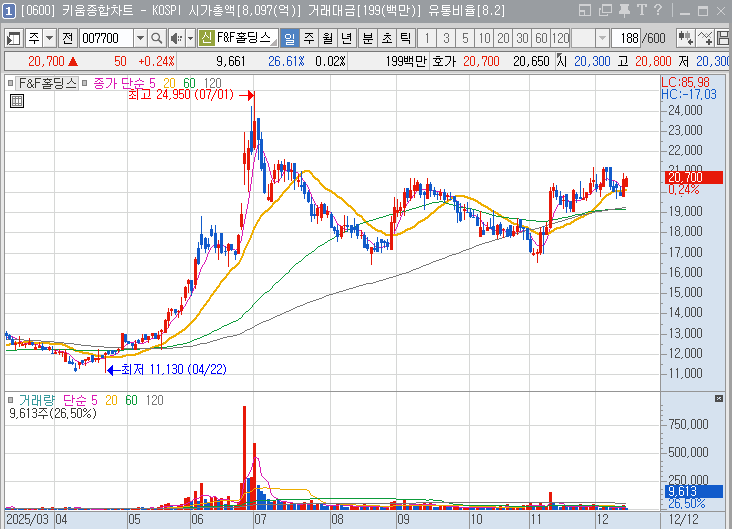The image size is (732, 529).
Task: Switch chart to 분 (minute) period
Action: pos(367,38)
